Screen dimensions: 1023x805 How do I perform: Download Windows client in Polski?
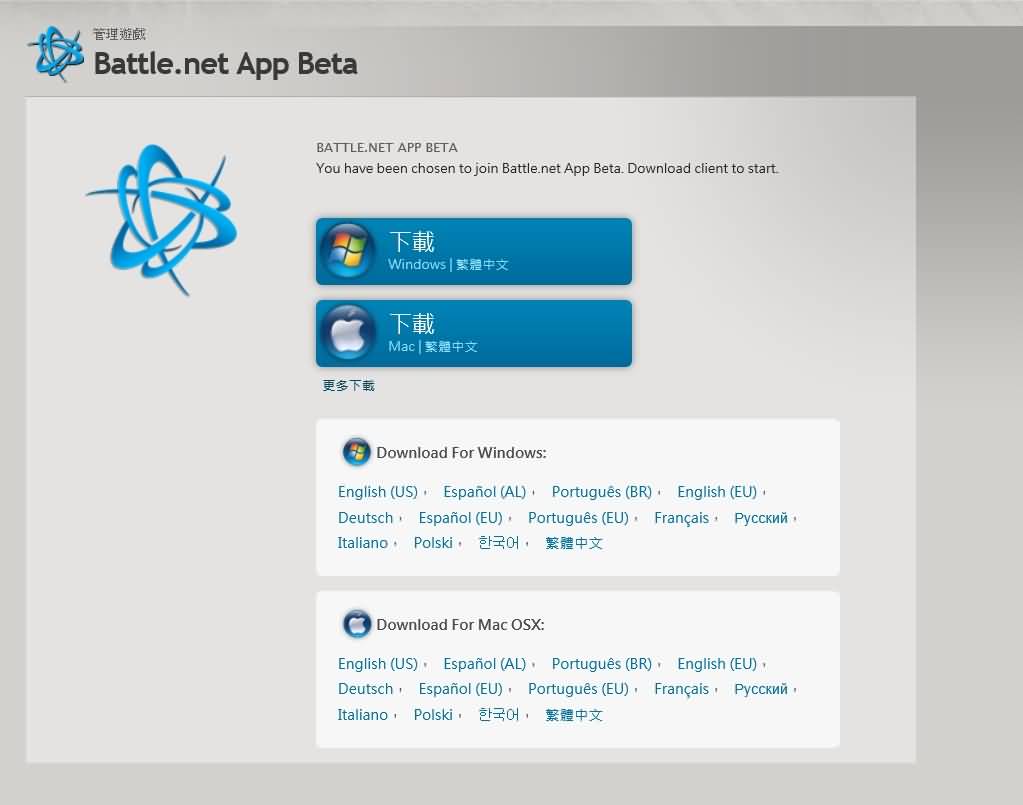433,543
